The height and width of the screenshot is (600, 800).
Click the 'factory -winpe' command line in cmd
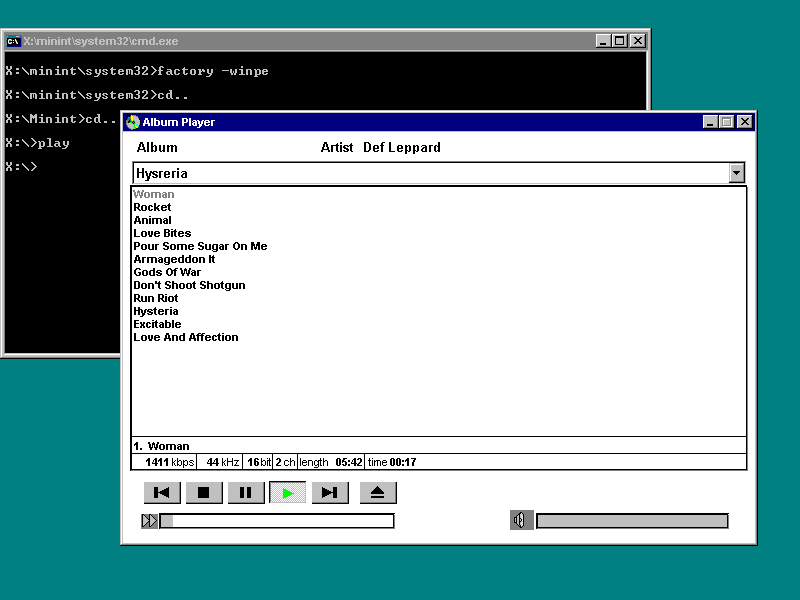[x=137, y=71]
